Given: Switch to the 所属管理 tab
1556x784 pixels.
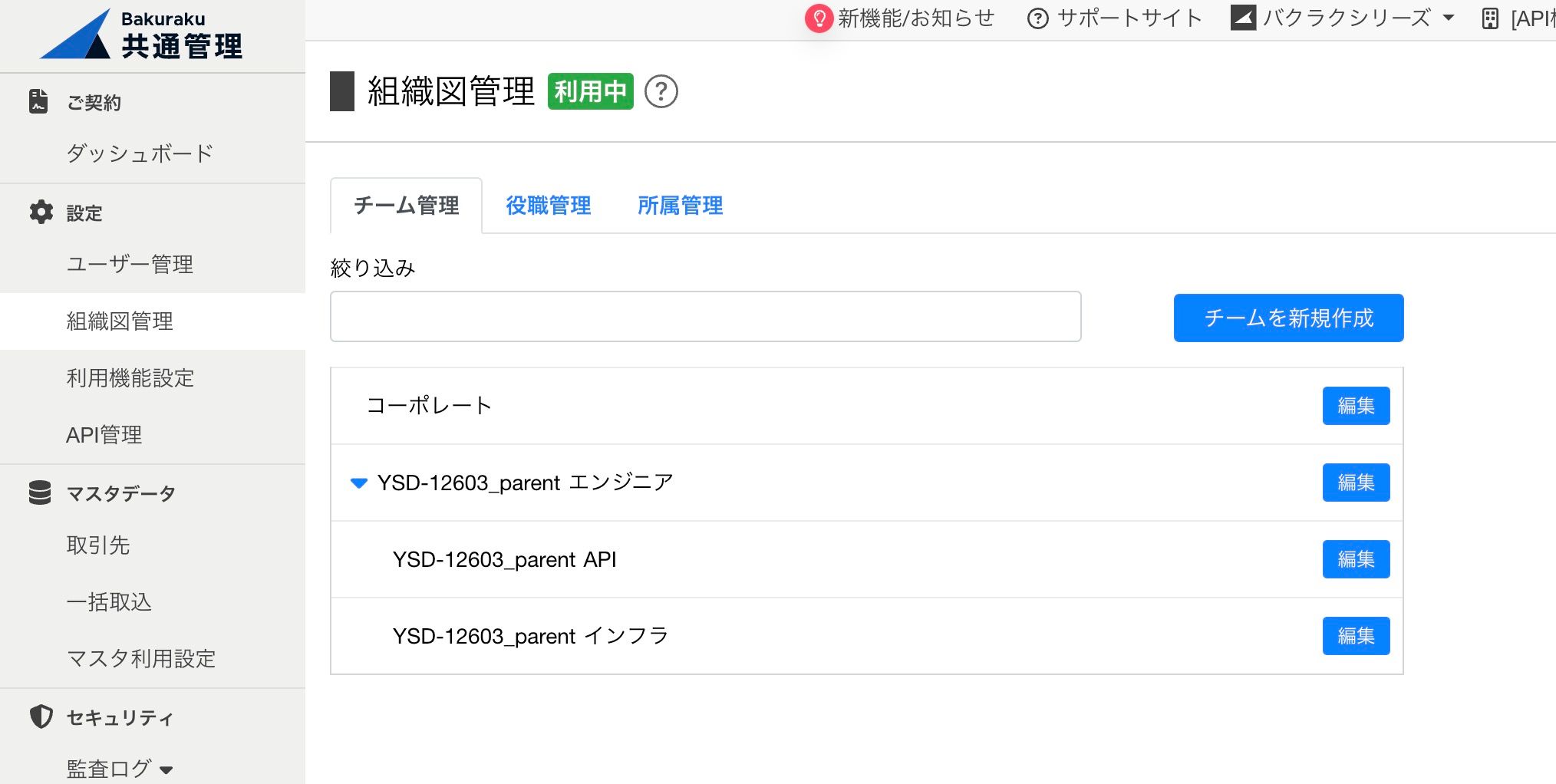Looking at the screenshot, I should click(679, 206).
